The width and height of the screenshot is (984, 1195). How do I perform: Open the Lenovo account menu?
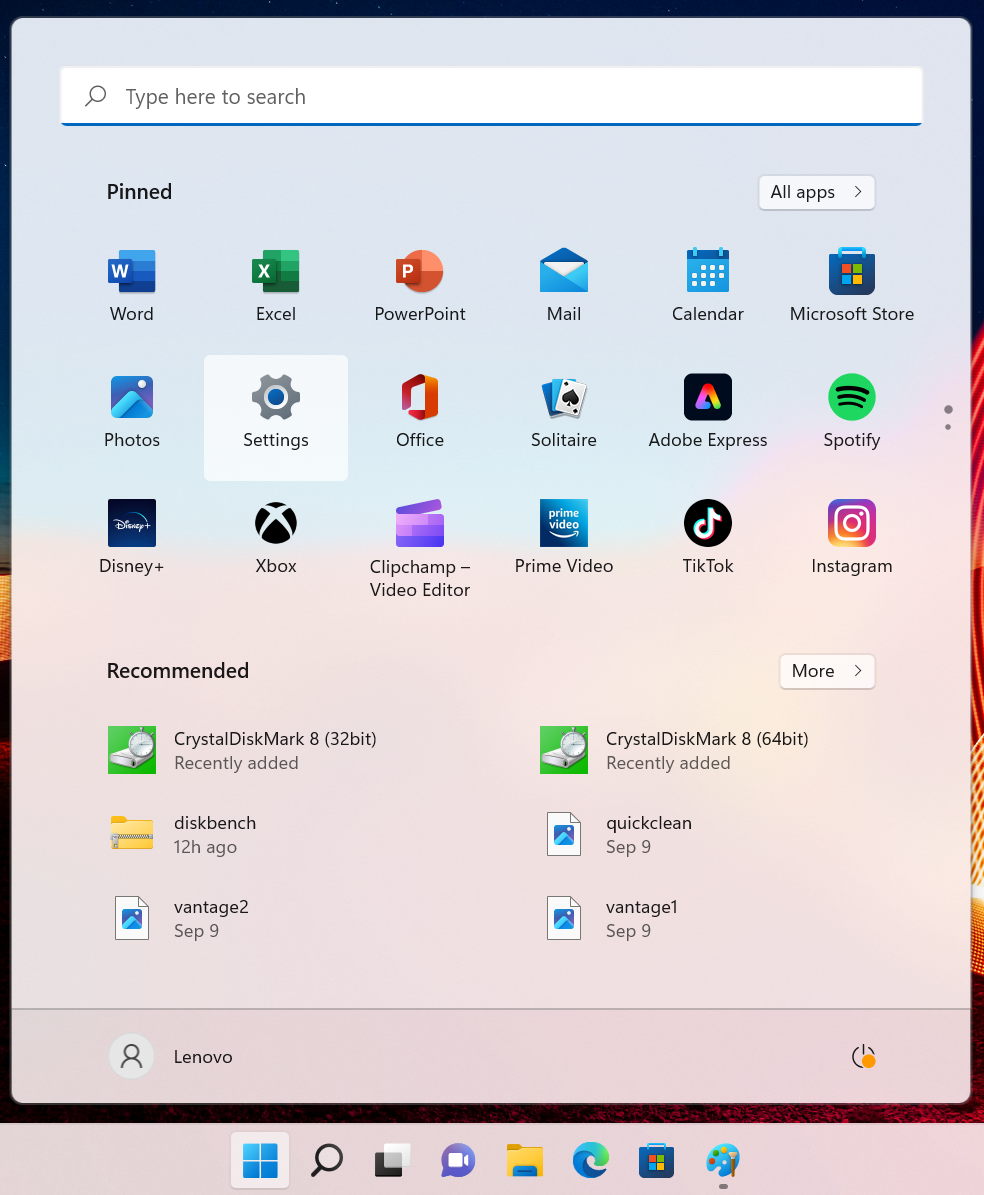[170, 1056]
